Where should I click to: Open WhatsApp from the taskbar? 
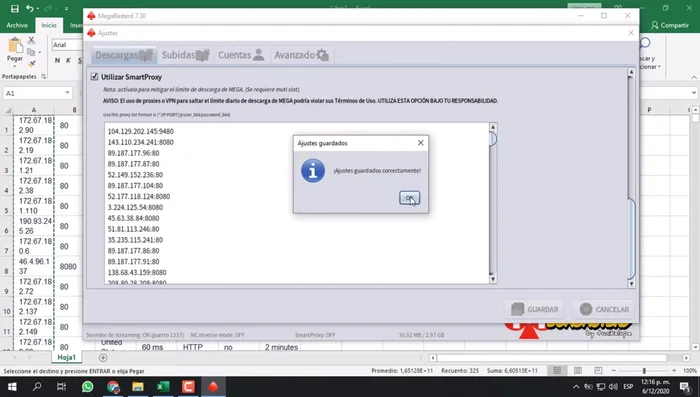tap(88, 387)
